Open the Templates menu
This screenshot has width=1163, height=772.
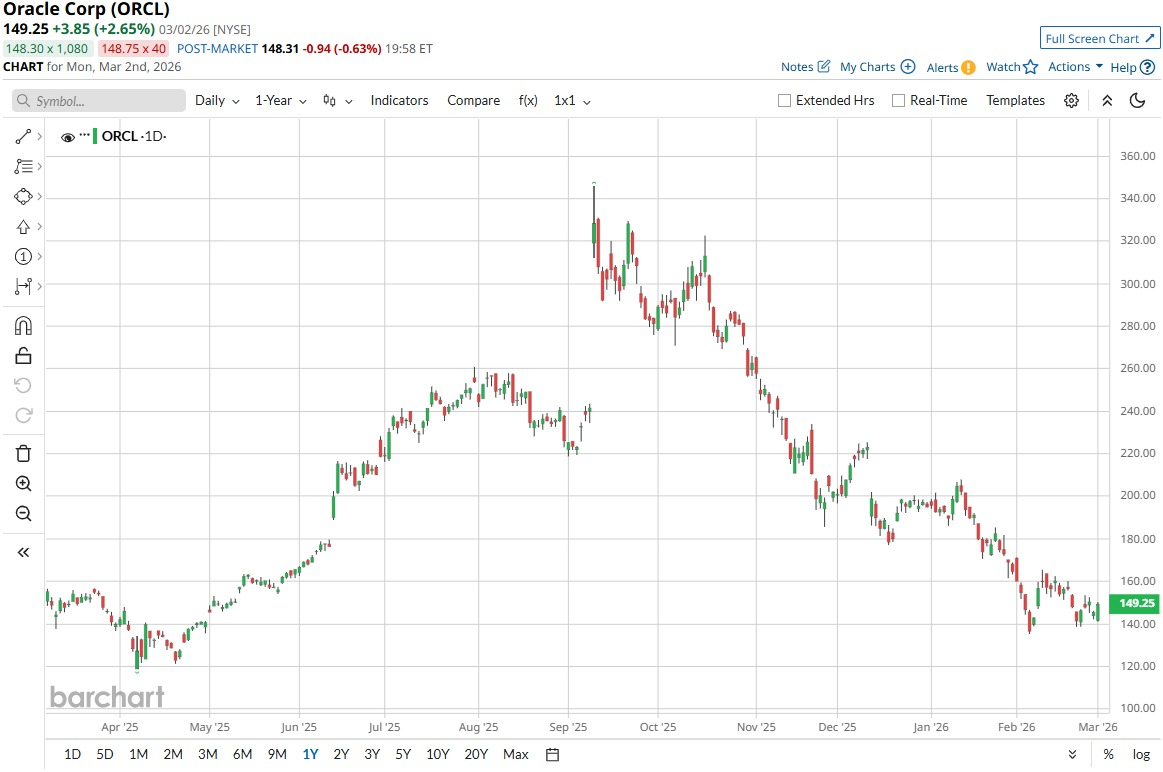[x=1015, y=101]
